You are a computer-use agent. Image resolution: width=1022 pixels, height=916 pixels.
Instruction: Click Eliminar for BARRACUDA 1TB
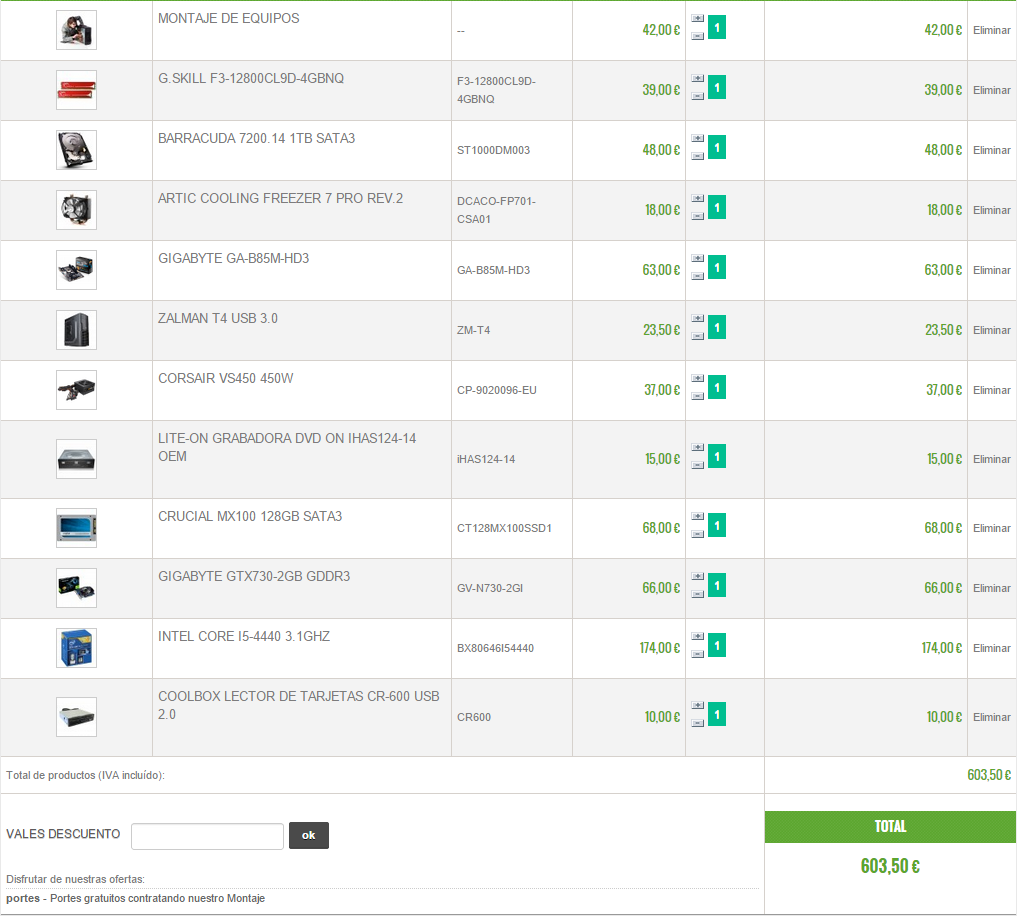[991, 150]
